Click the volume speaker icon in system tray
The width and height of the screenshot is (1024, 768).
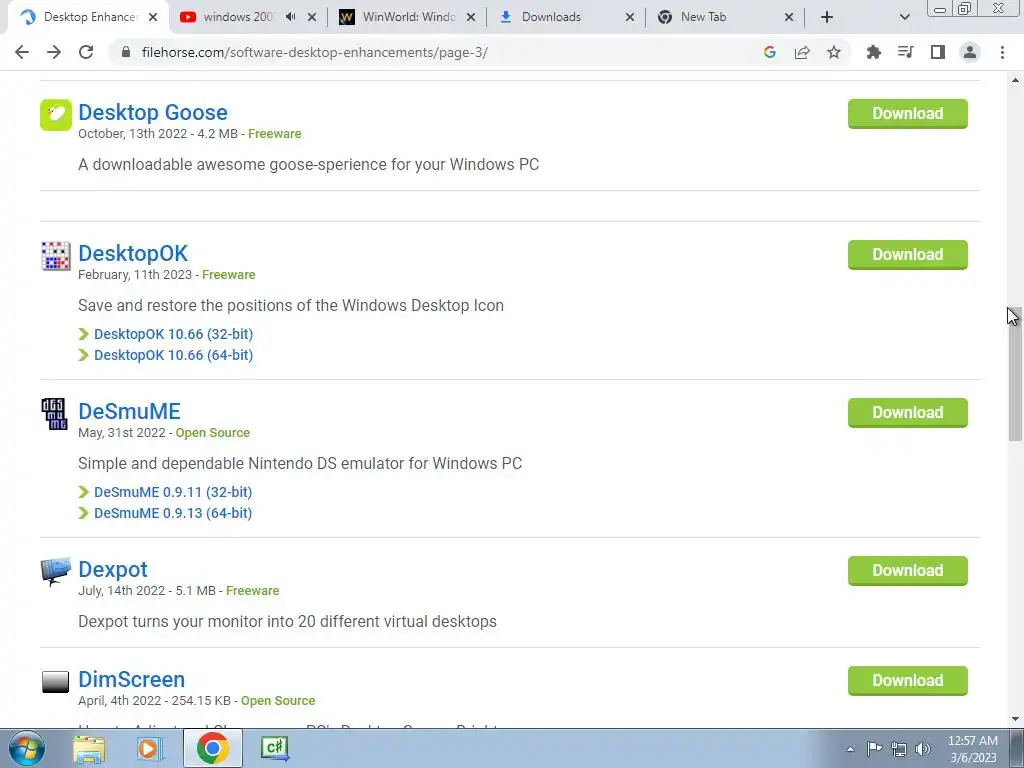click(x=923, y=749)
